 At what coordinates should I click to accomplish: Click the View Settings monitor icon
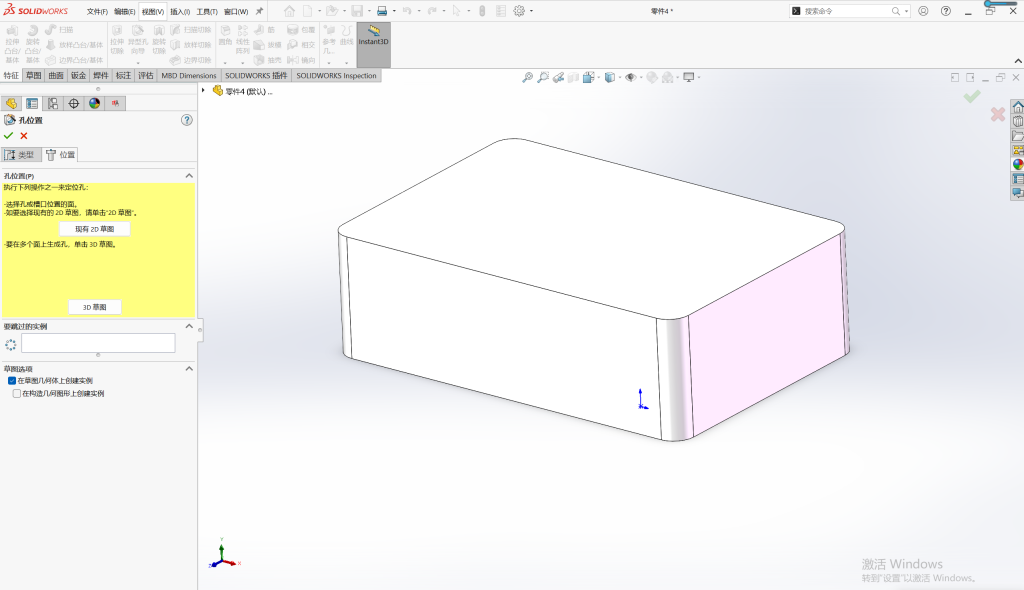point(688,77)
